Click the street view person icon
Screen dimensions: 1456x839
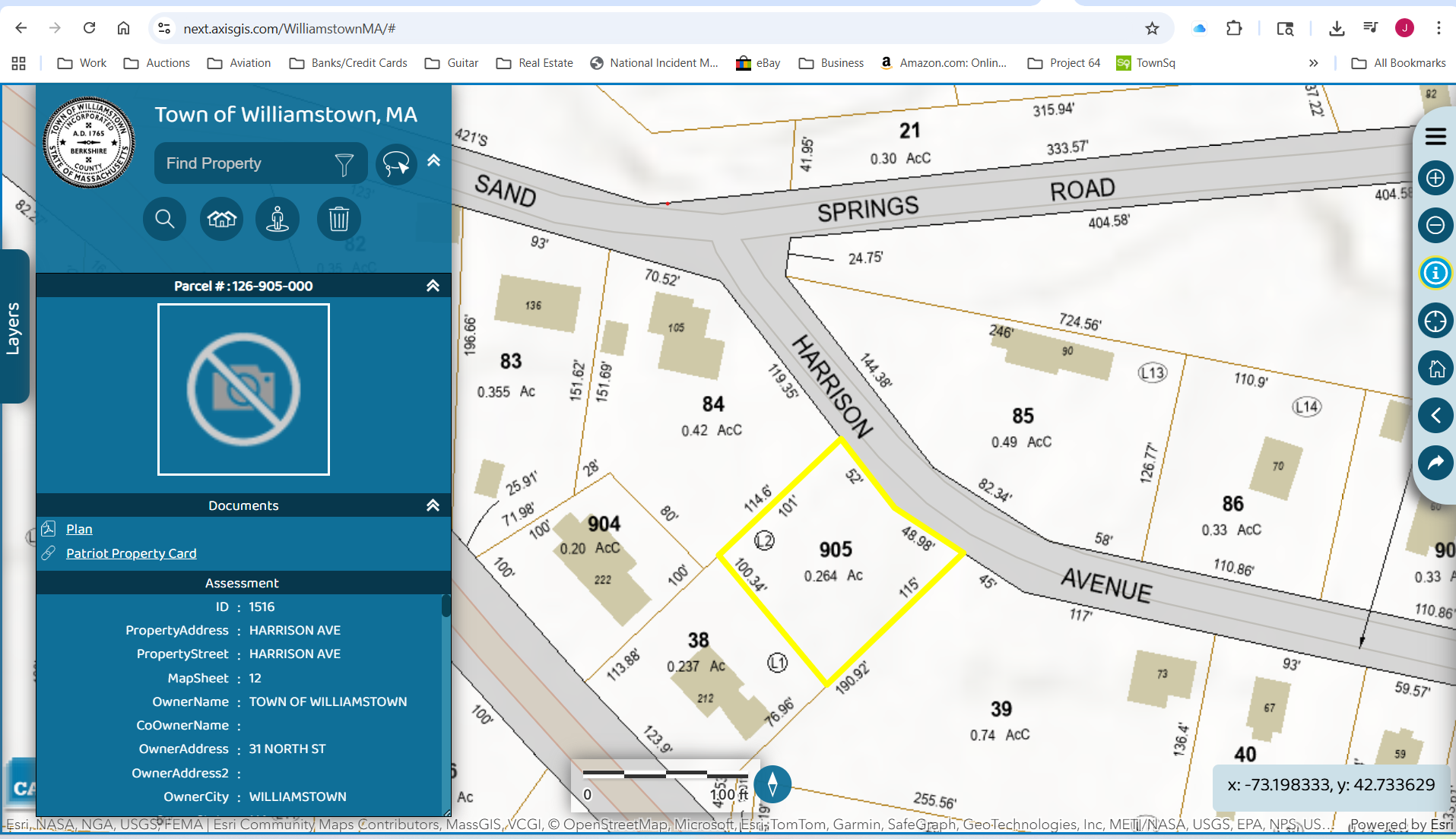[278, 220]
